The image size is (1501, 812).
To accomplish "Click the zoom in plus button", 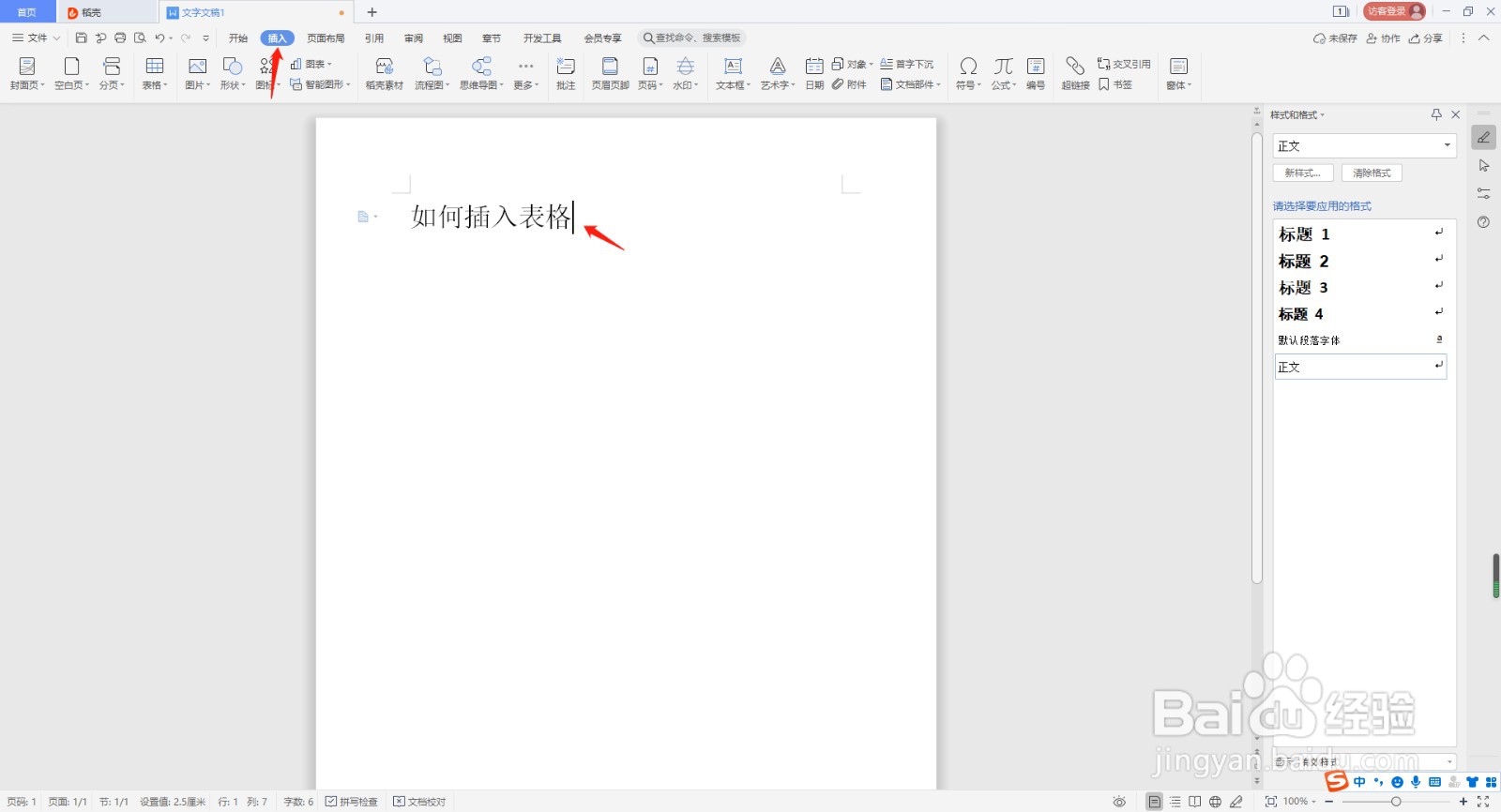I will [1463, 802].
